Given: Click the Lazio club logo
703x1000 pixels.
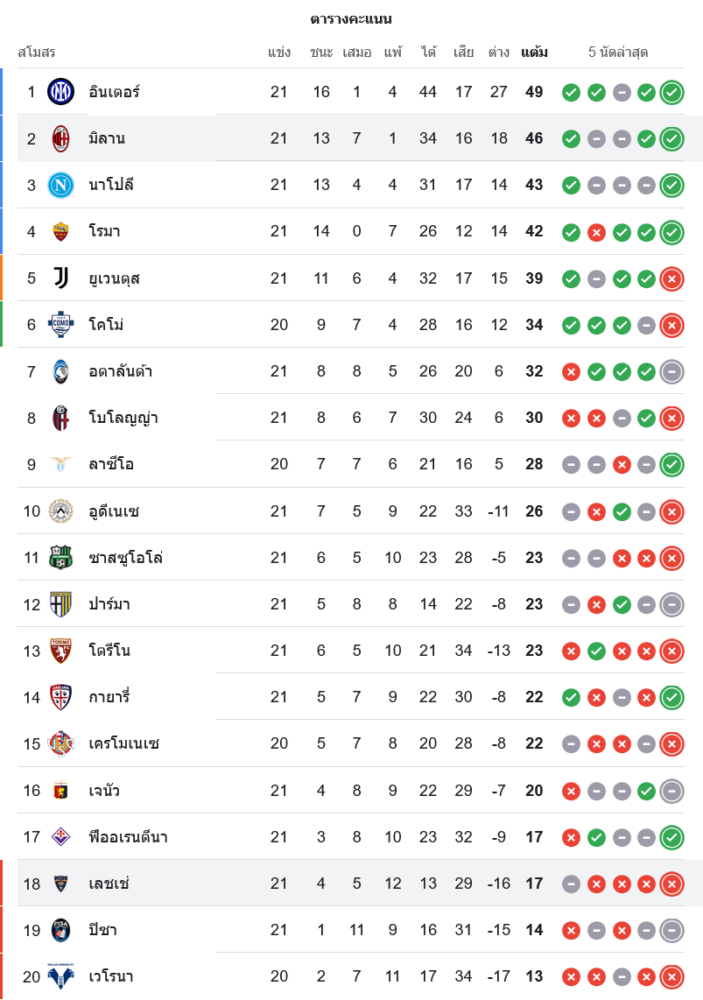Looking at the screenshot, I should 61,464.
